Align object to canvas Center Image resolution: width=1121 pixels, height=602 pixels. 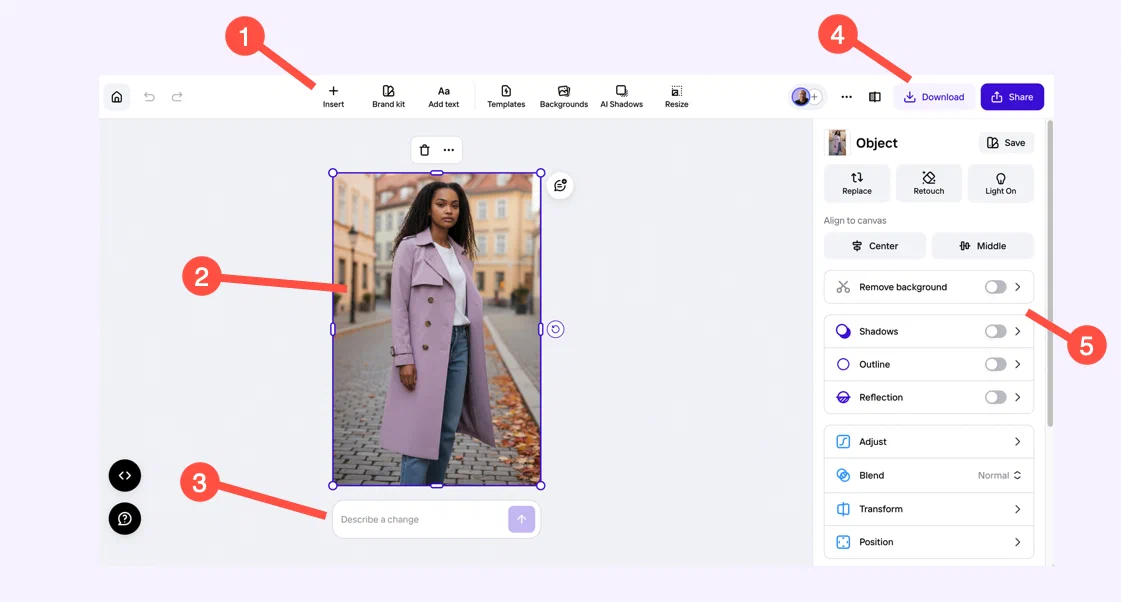(x=874, y=245)
